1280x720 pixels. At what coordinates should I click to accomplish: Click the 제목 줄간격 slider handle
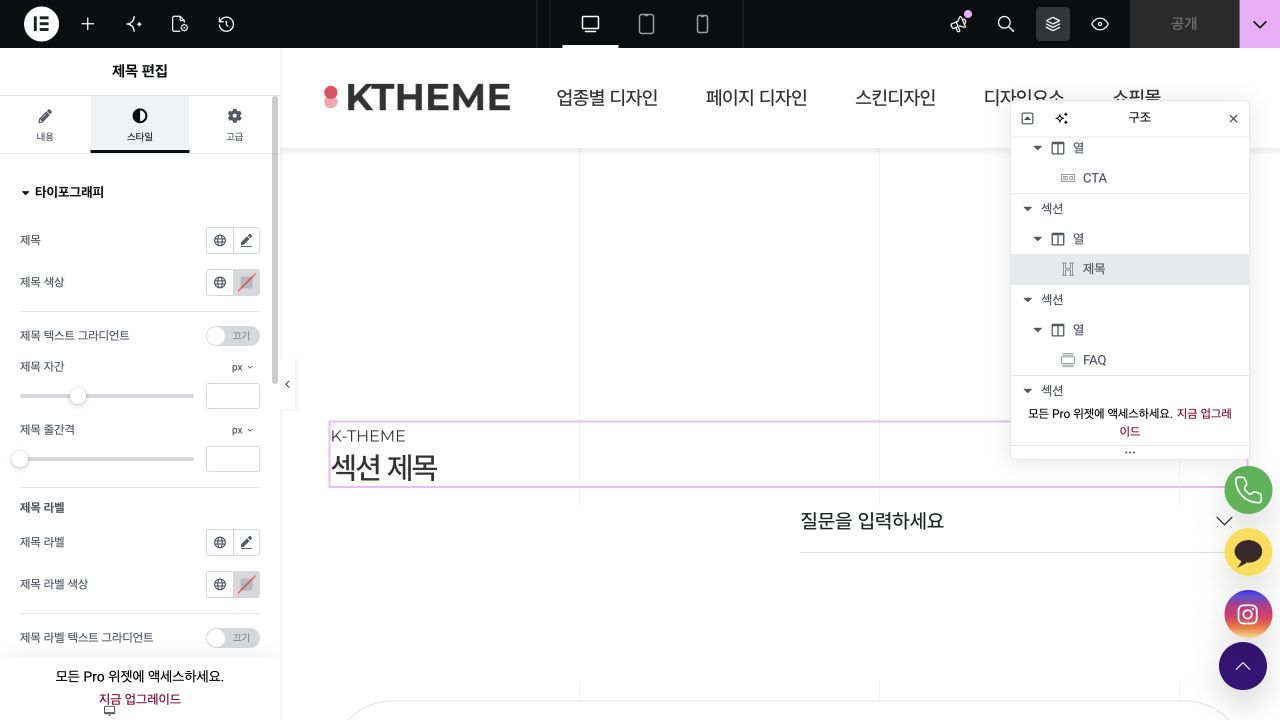(20, 459)
